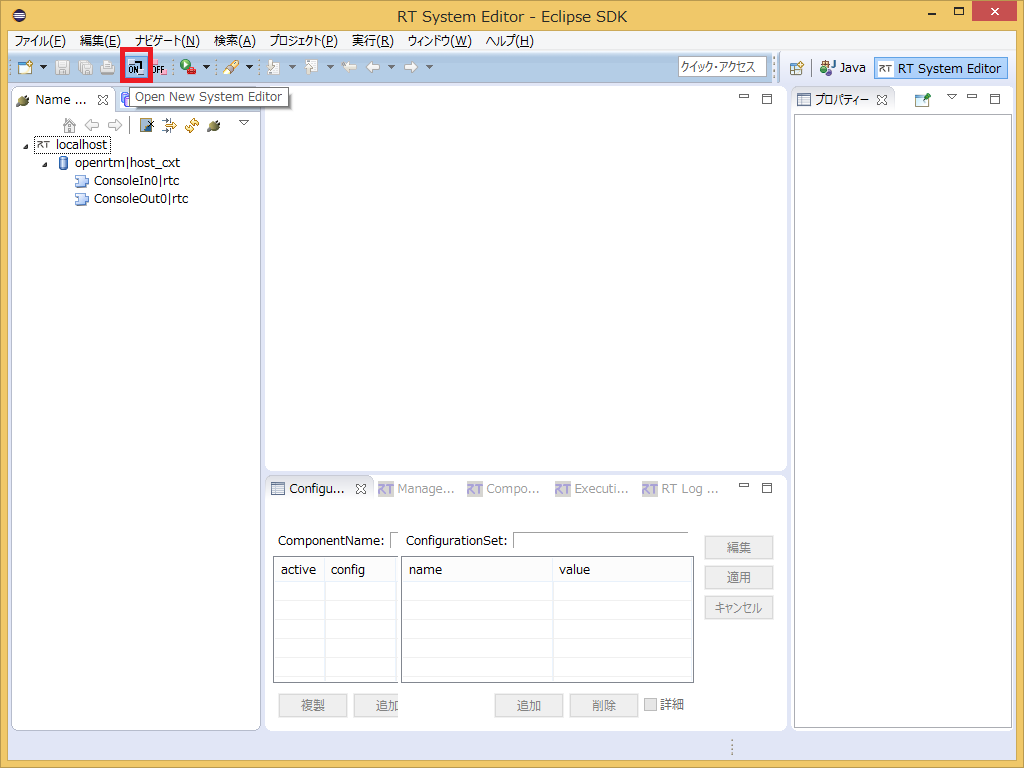
Task: Open the Back history dropdown arrow
Action: (x=391, y=67)
